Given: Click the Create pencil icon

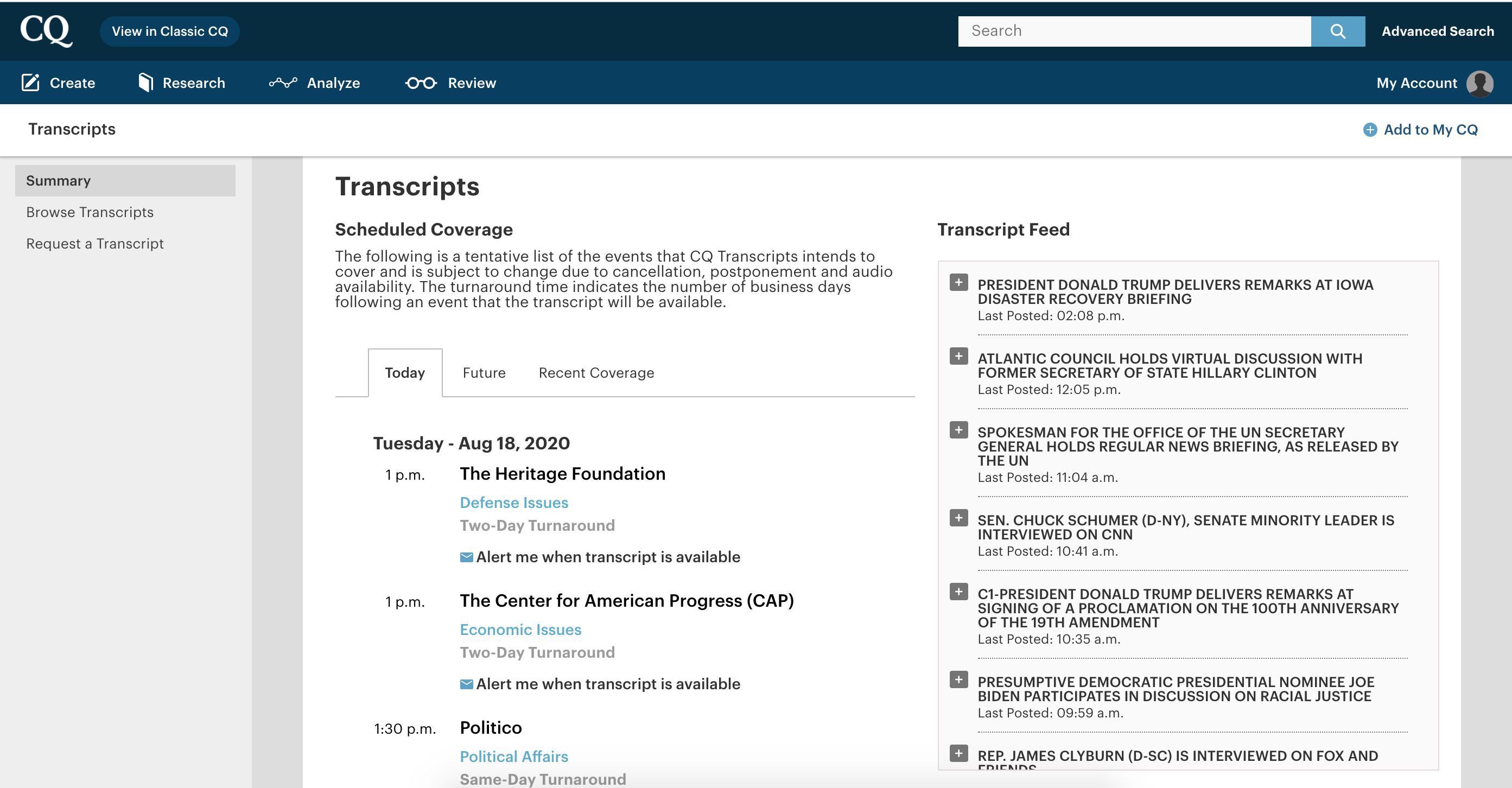Looking at the screenshot, I should coord(30,82).
